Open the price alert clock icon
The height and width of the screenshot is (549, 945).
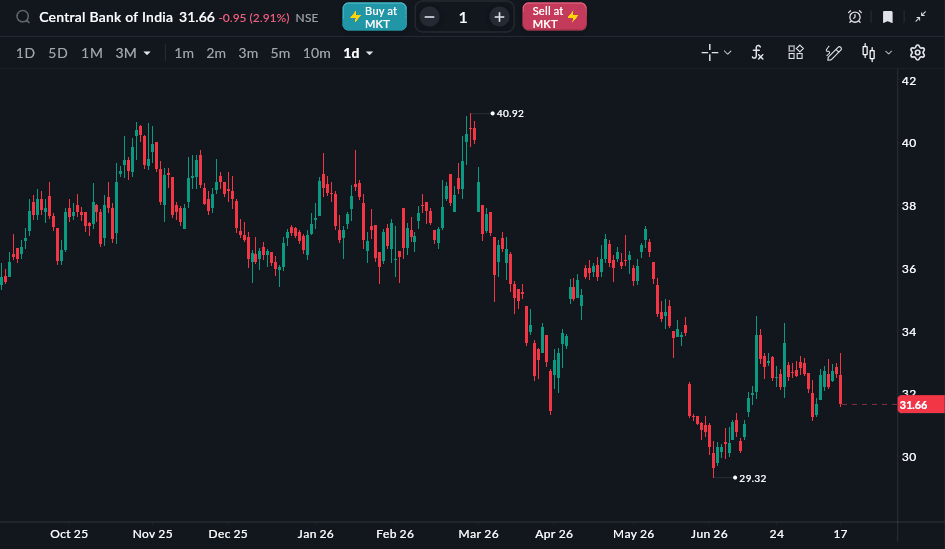tap(855, 17)
